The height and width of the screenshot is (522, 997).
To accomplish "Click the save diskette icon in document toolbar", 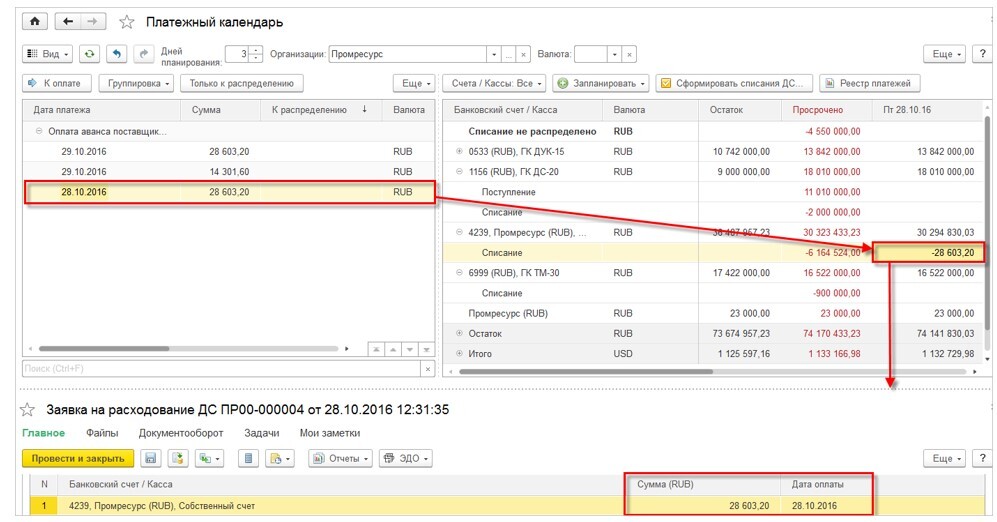I will pyautogui.click(x=151, y=458).
